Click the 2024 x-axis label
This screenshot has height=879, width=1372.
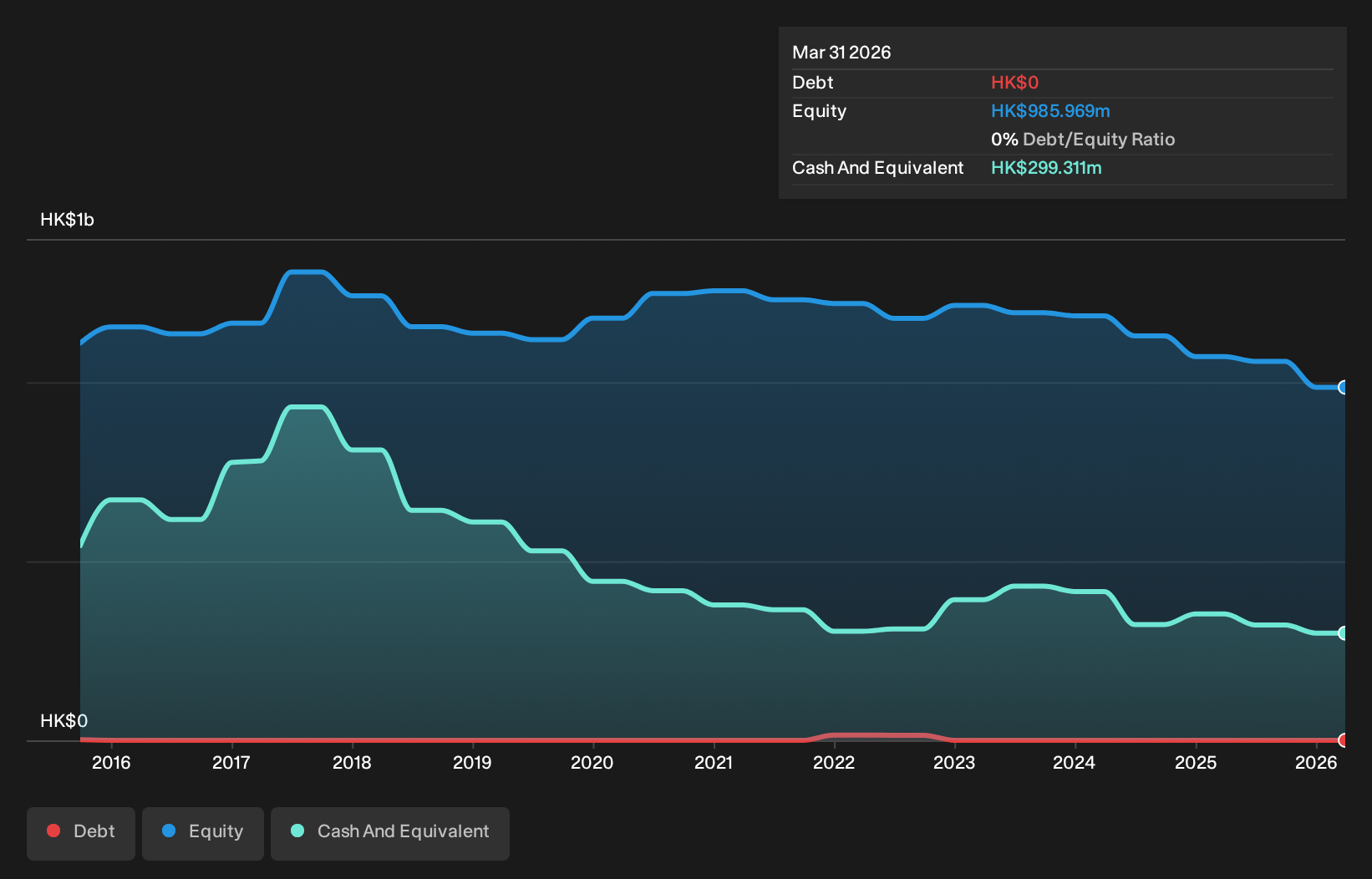tap(1075, 762)
